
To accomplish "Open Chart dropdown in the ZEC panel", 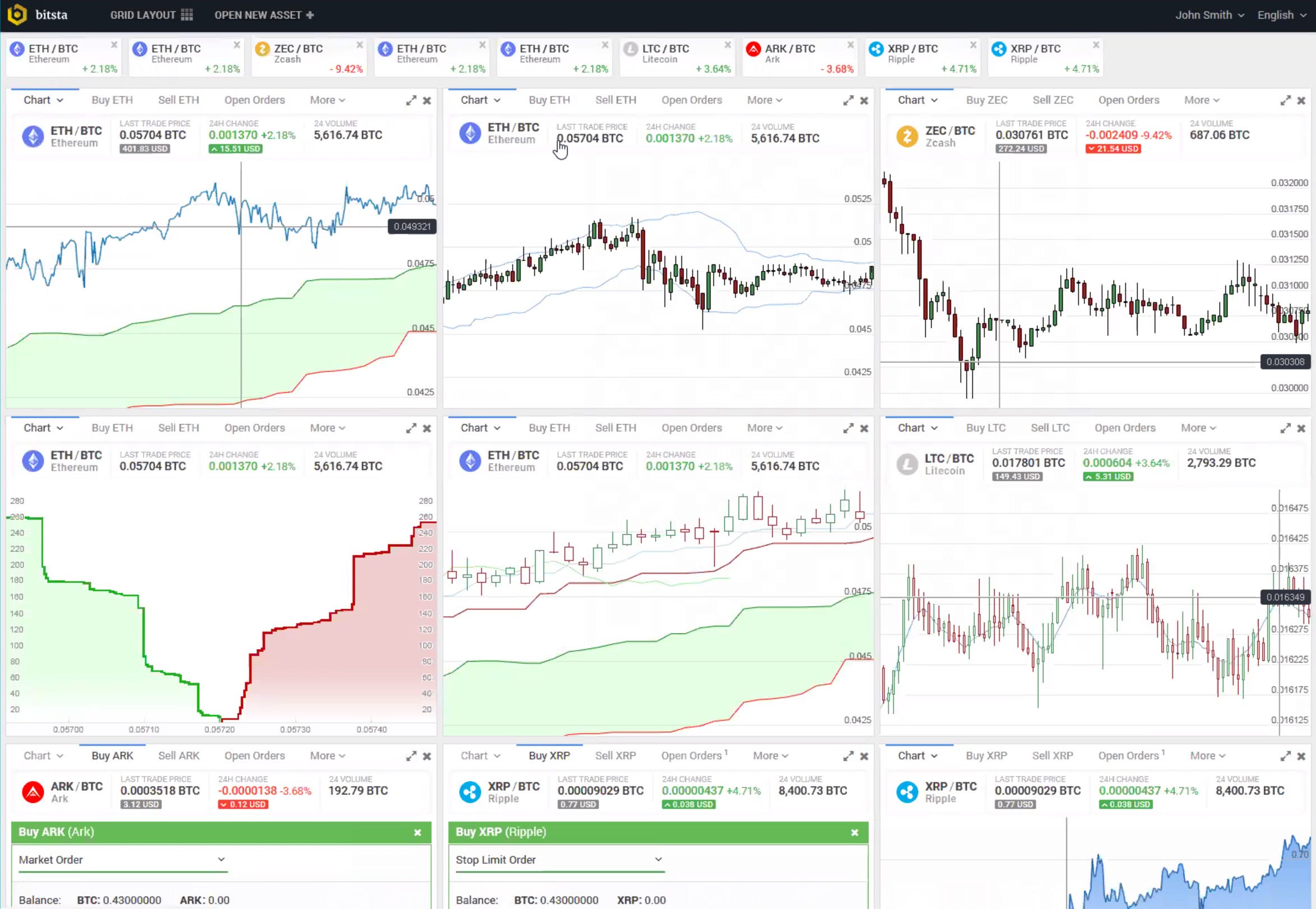I will [x=918, y=100].
